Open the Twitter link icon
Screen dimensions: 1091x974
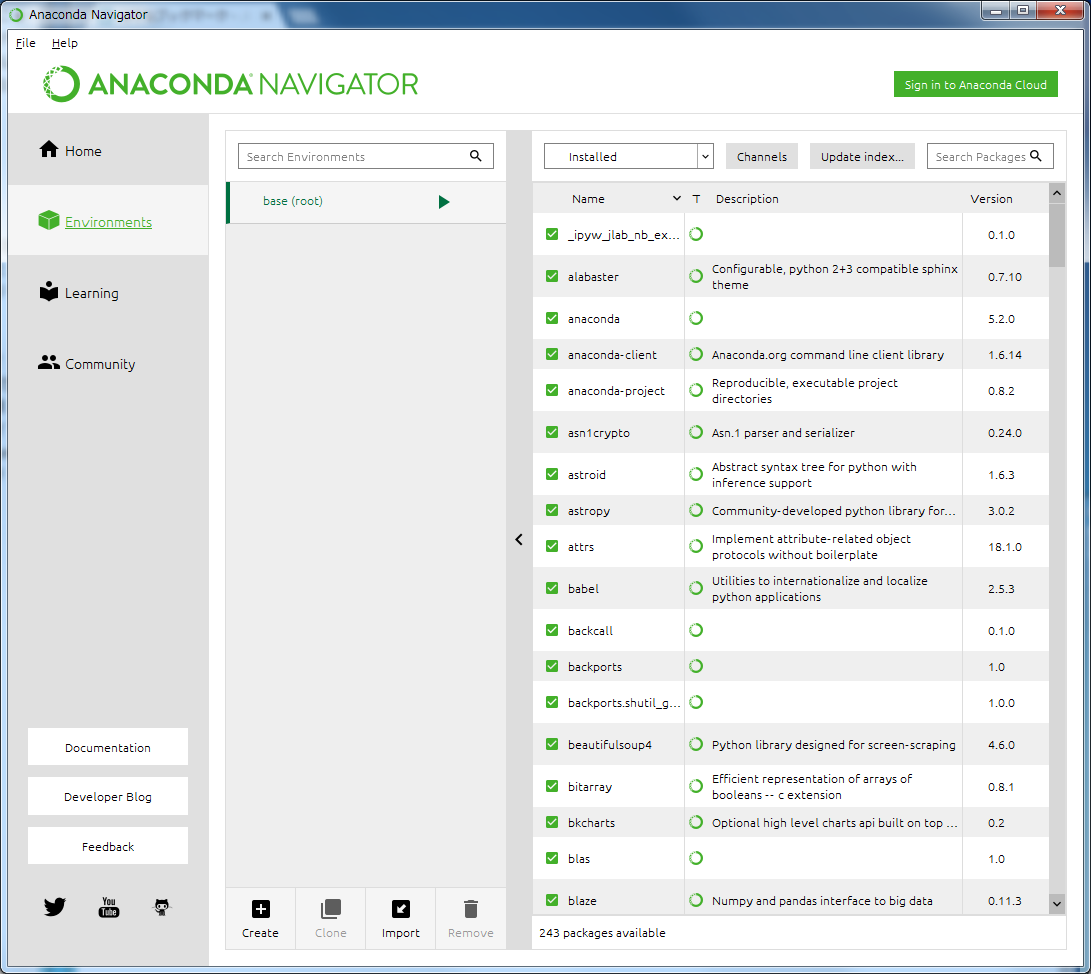click(54, 907)
